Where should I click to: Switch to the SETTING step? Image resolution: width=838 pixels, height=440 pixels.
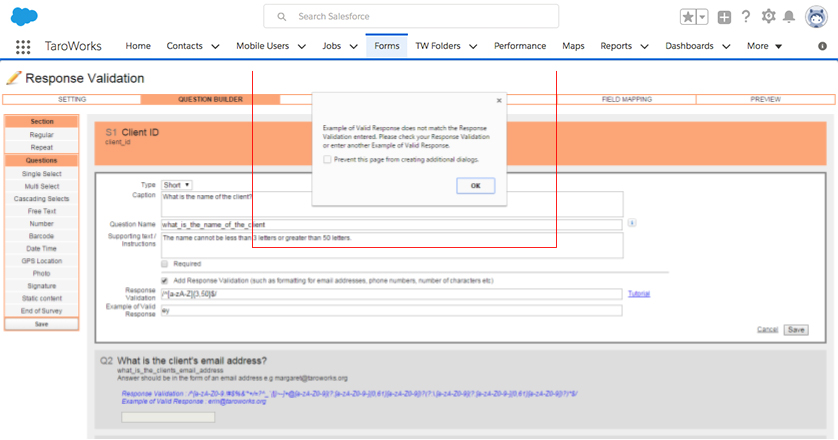(72, 99)
